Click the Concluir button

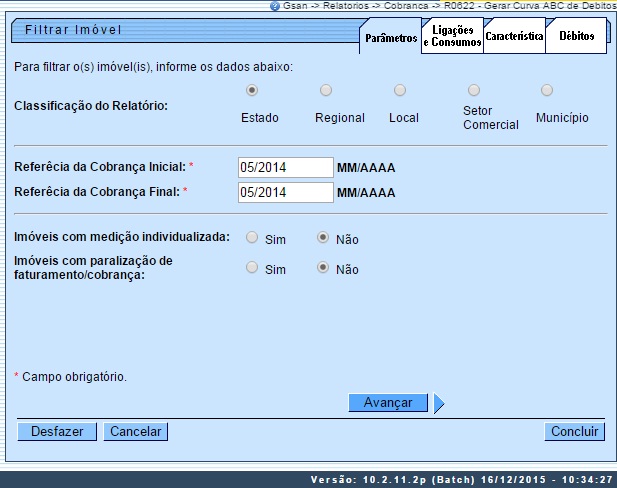[x=575, y=432]
